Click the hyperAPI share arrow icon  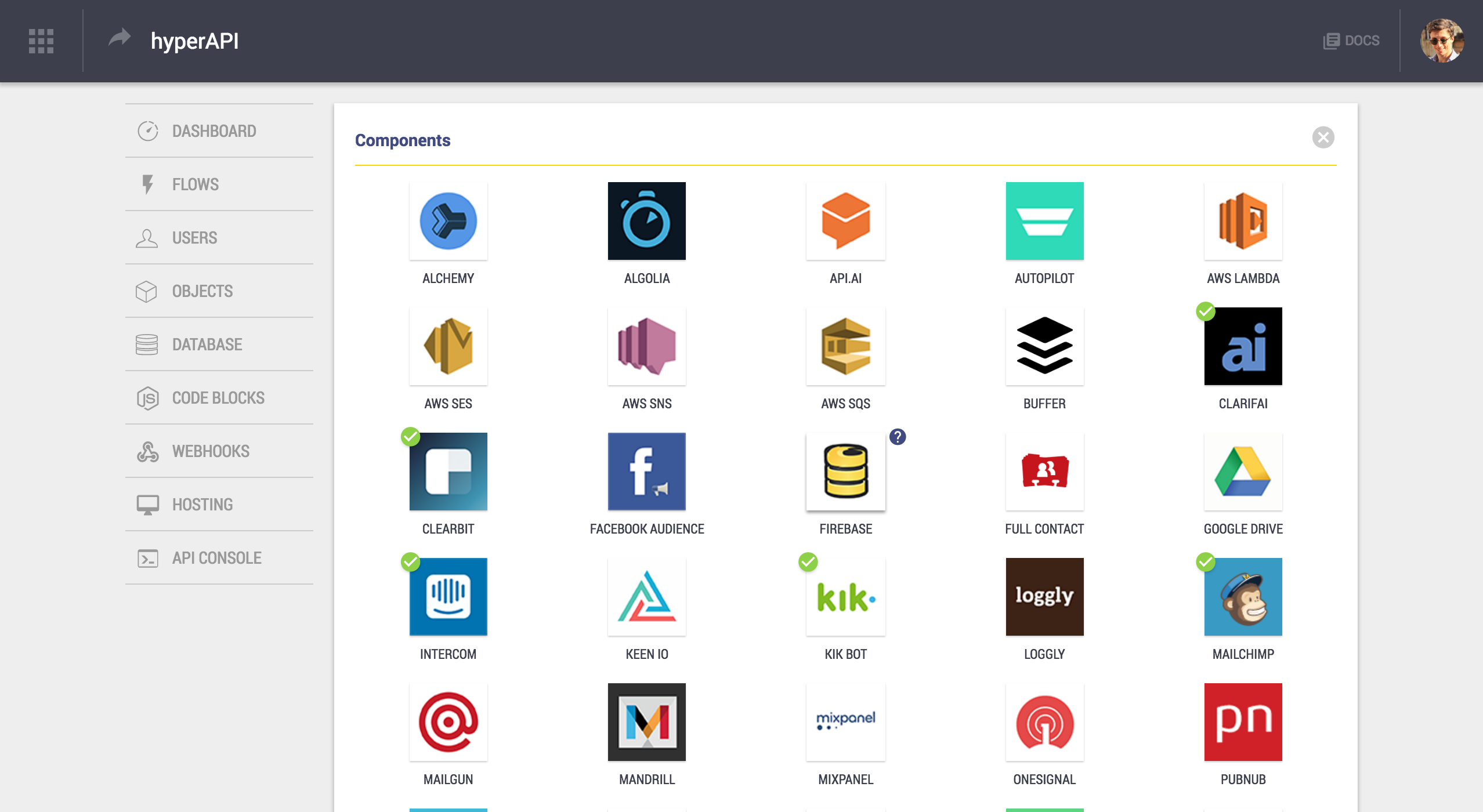click(x=120, y=38)
